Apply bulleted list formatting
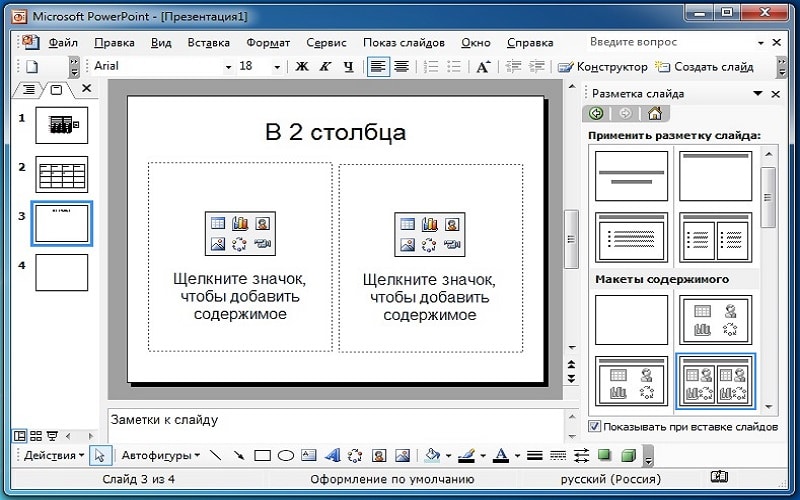Viewport: 800px width, 500px height. 454,67
